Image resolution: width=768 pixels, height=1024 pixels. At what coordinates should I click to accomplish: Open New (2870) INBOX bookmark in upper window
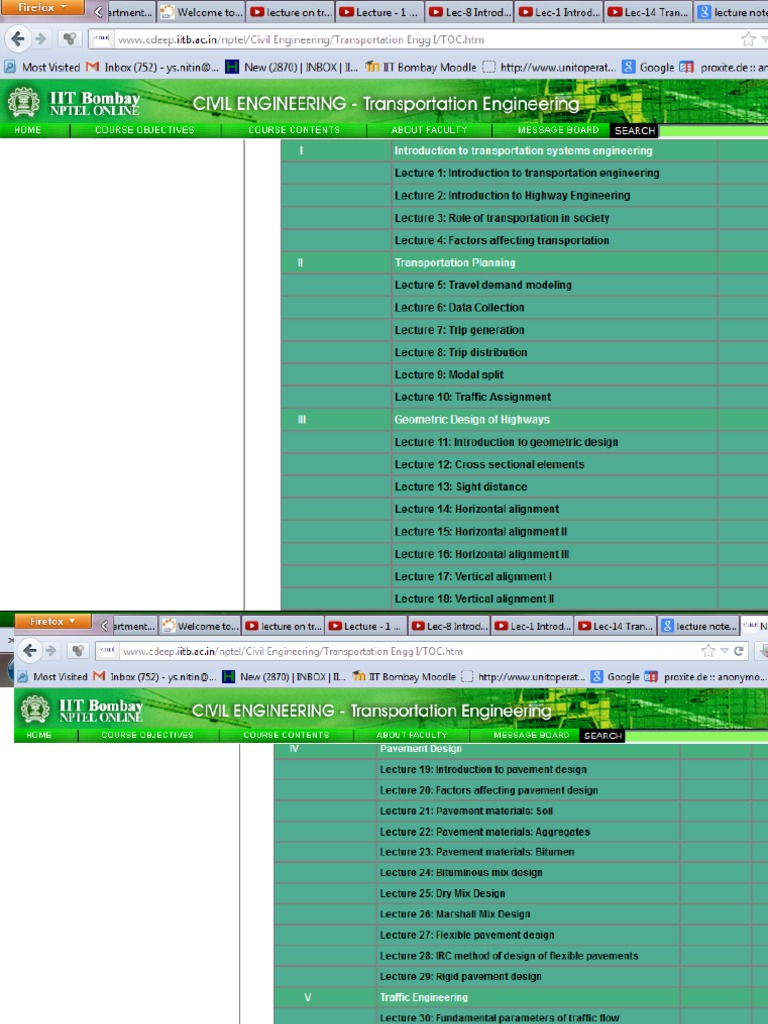(292, 67)
